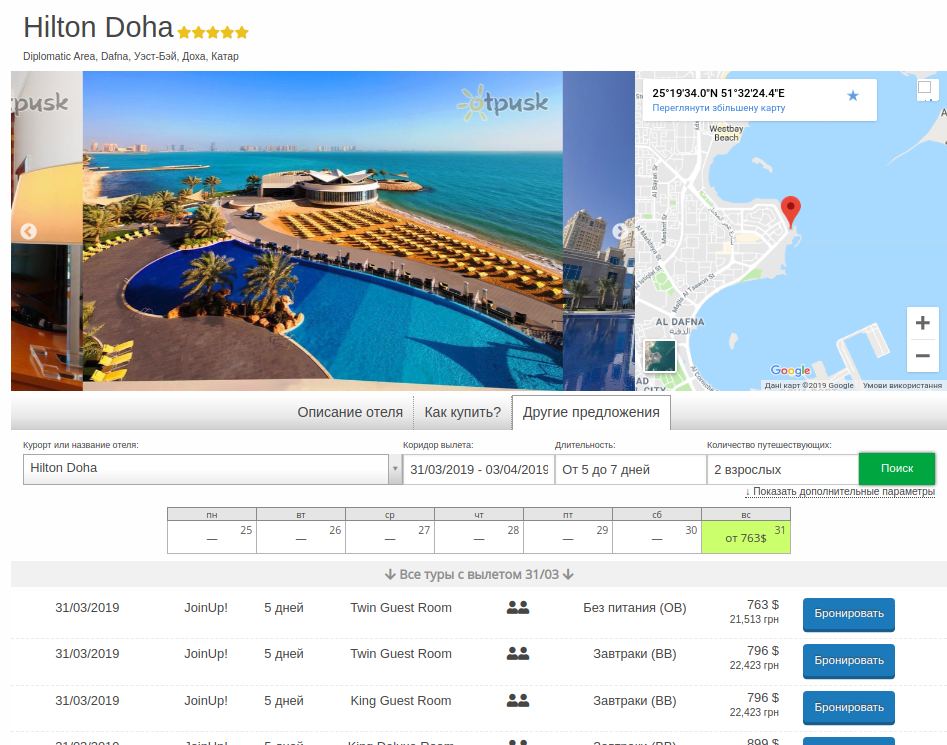This screenshot has width=947, height=745.
Task: Click the '763 $' price
Action: 763,605
